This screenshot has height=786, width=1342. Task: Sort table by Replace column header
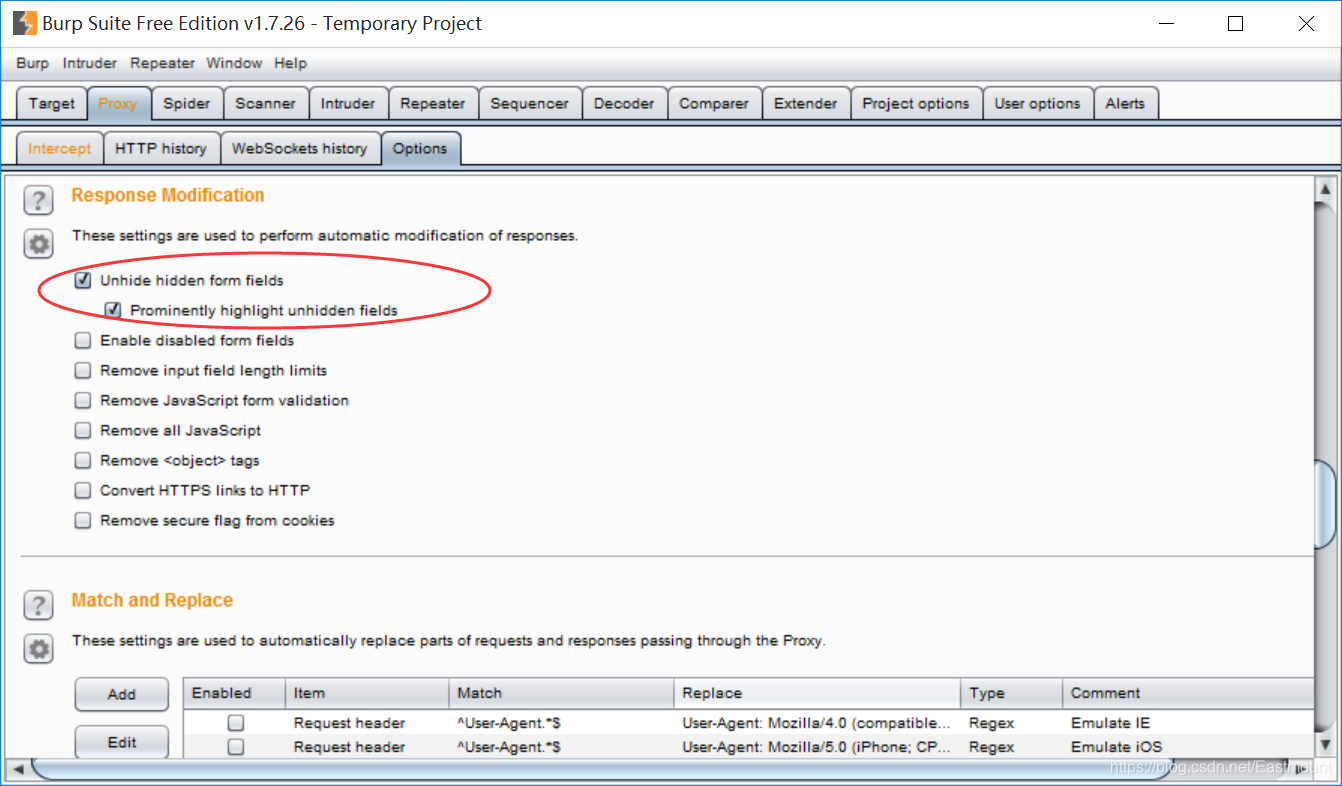(818, 693)
